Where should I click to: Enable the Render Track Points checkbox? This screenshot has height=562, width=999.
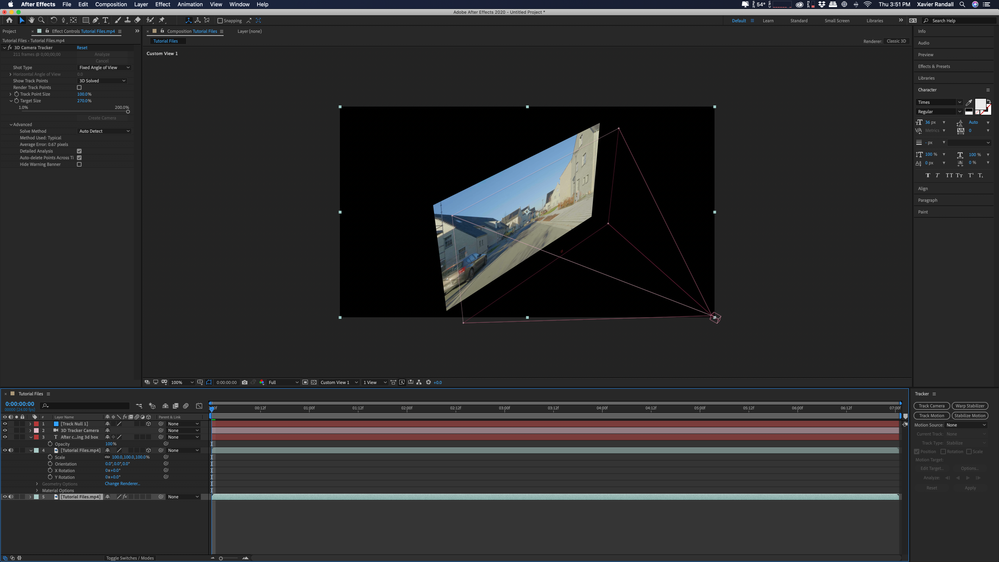[79, 88]
